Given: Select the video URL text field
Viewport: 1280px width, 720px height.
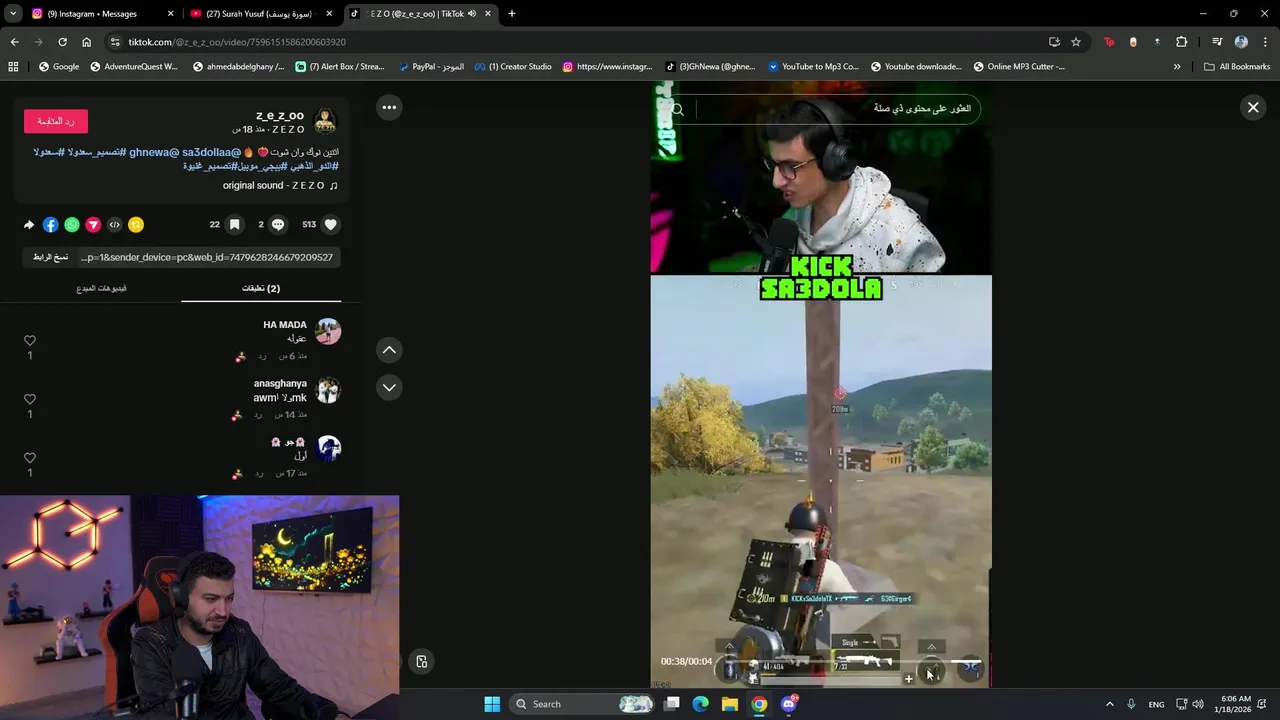Looking at the screenshot, I should [x=207, y=257].
